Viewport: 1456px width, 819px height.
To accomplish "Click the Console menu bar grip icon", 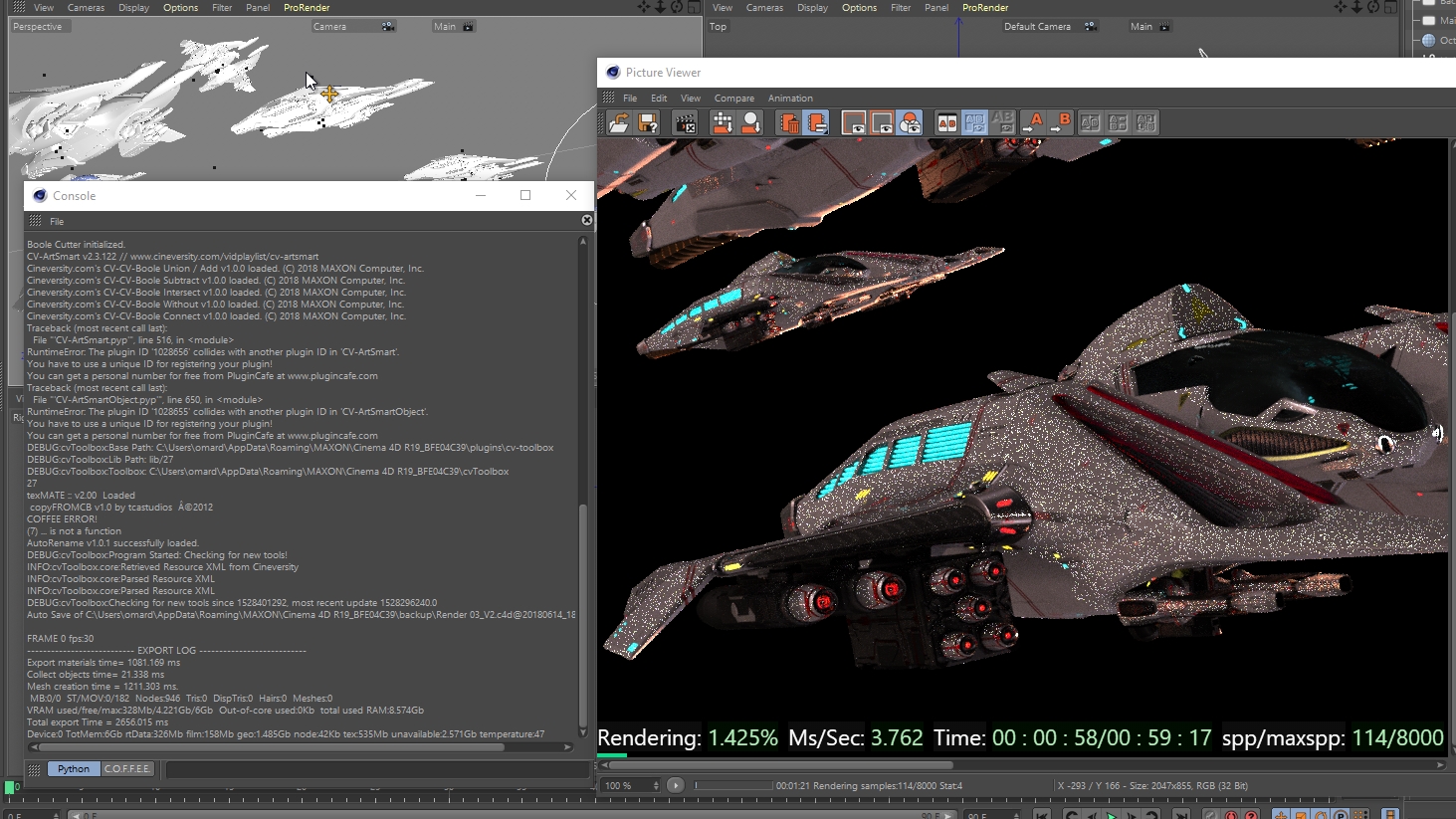I will (x=36, y=221).
